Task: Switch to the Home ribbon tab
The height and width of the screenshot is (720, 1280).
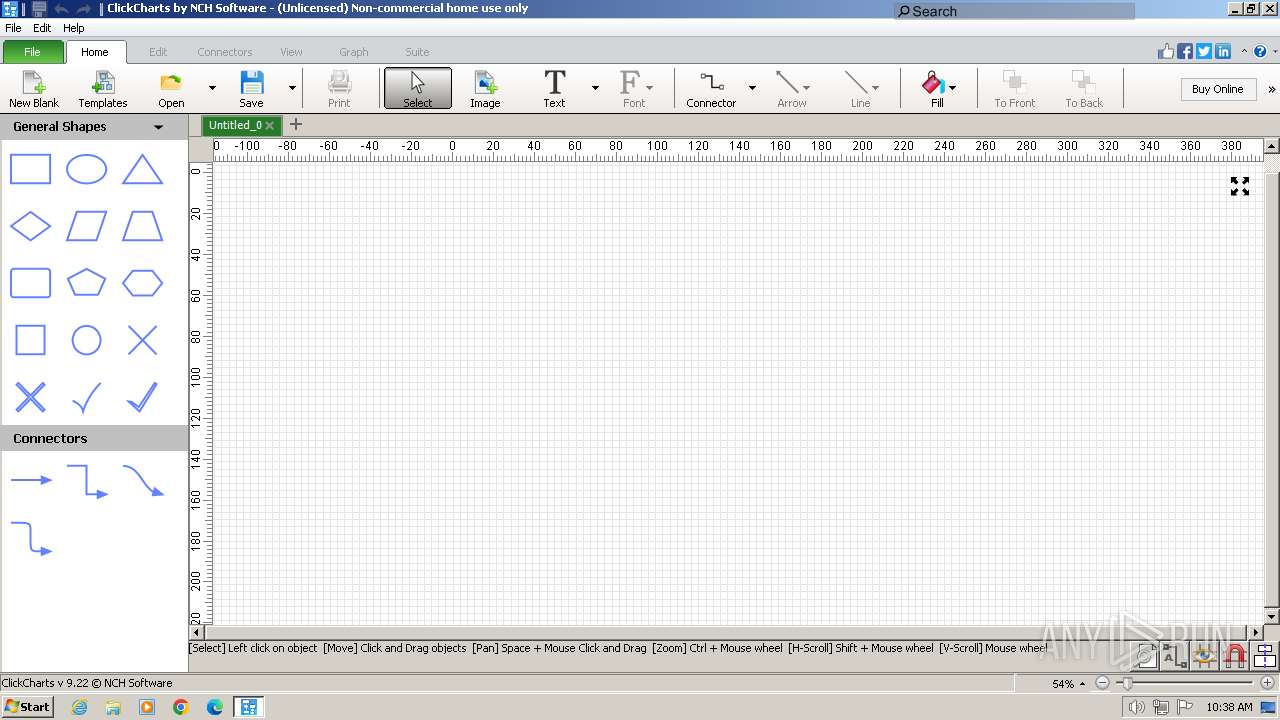Action: click(95, 52)
